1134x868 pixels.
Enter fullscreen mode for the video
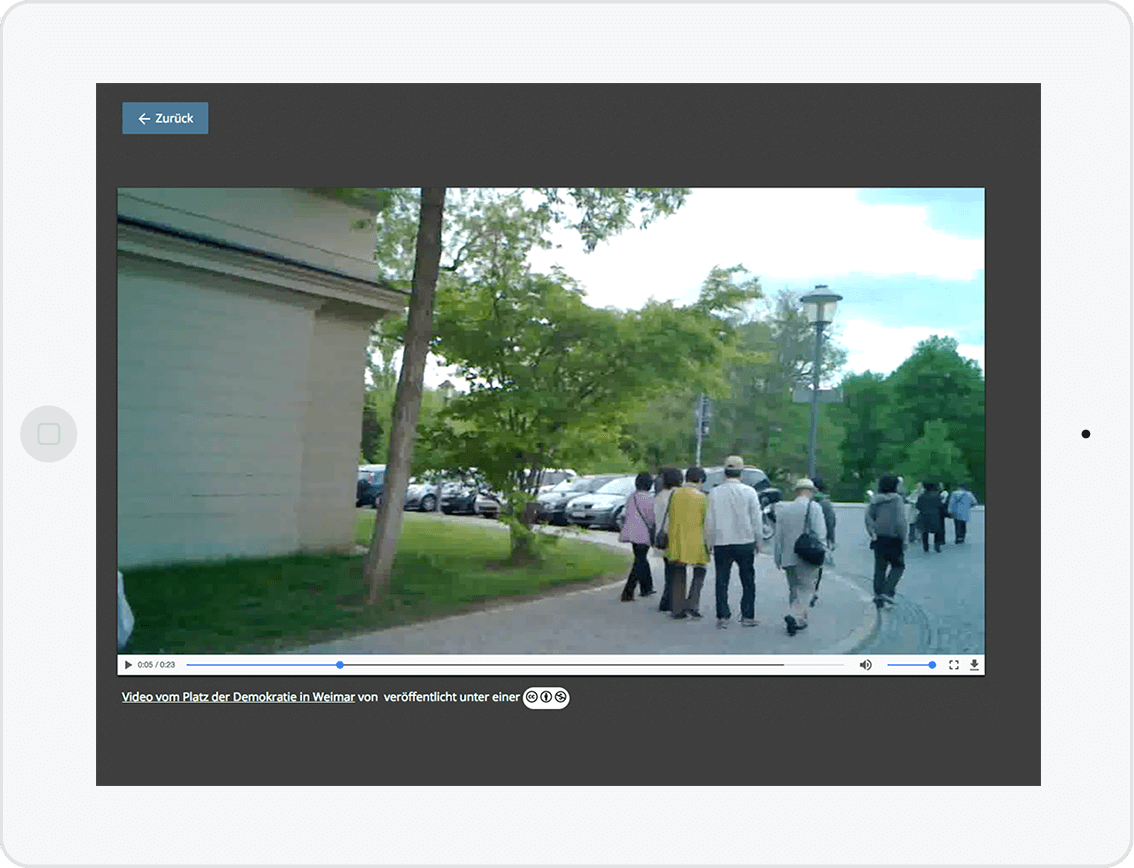(954, 665)
